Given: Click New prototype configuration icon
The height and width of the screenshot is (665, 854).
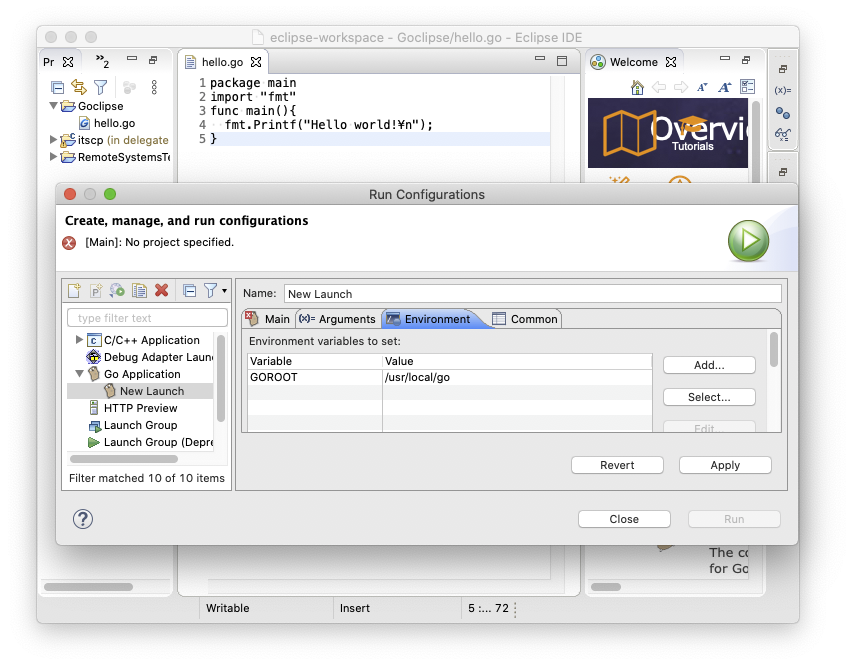Looking at the screenshot, I should (x=96, y=291).
